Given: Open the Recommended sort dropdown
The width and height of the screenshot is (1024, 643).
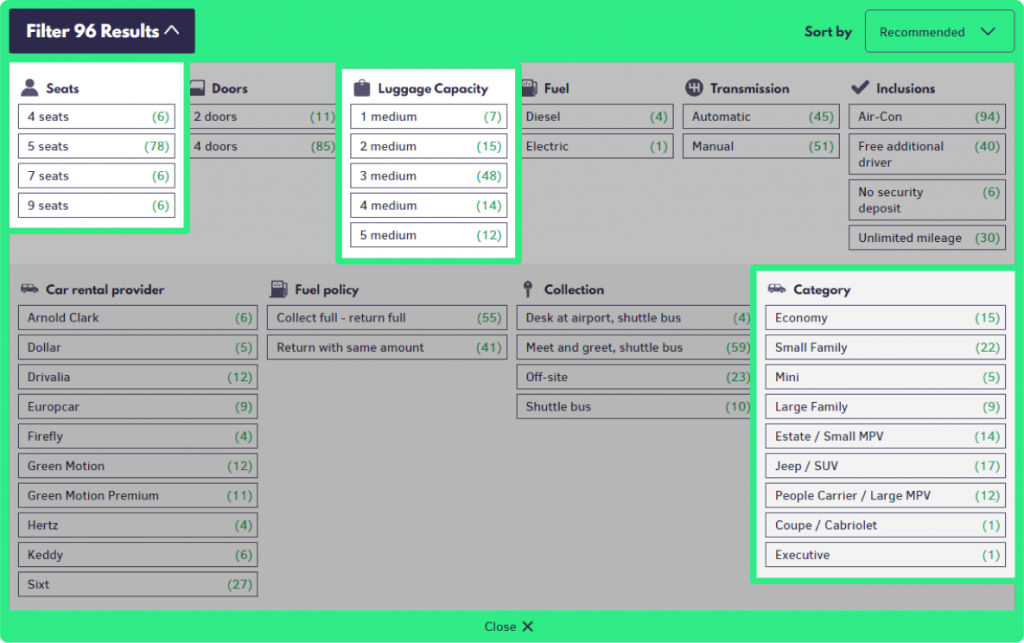Looking at the screenshot, I should click(x=939, y=31).
